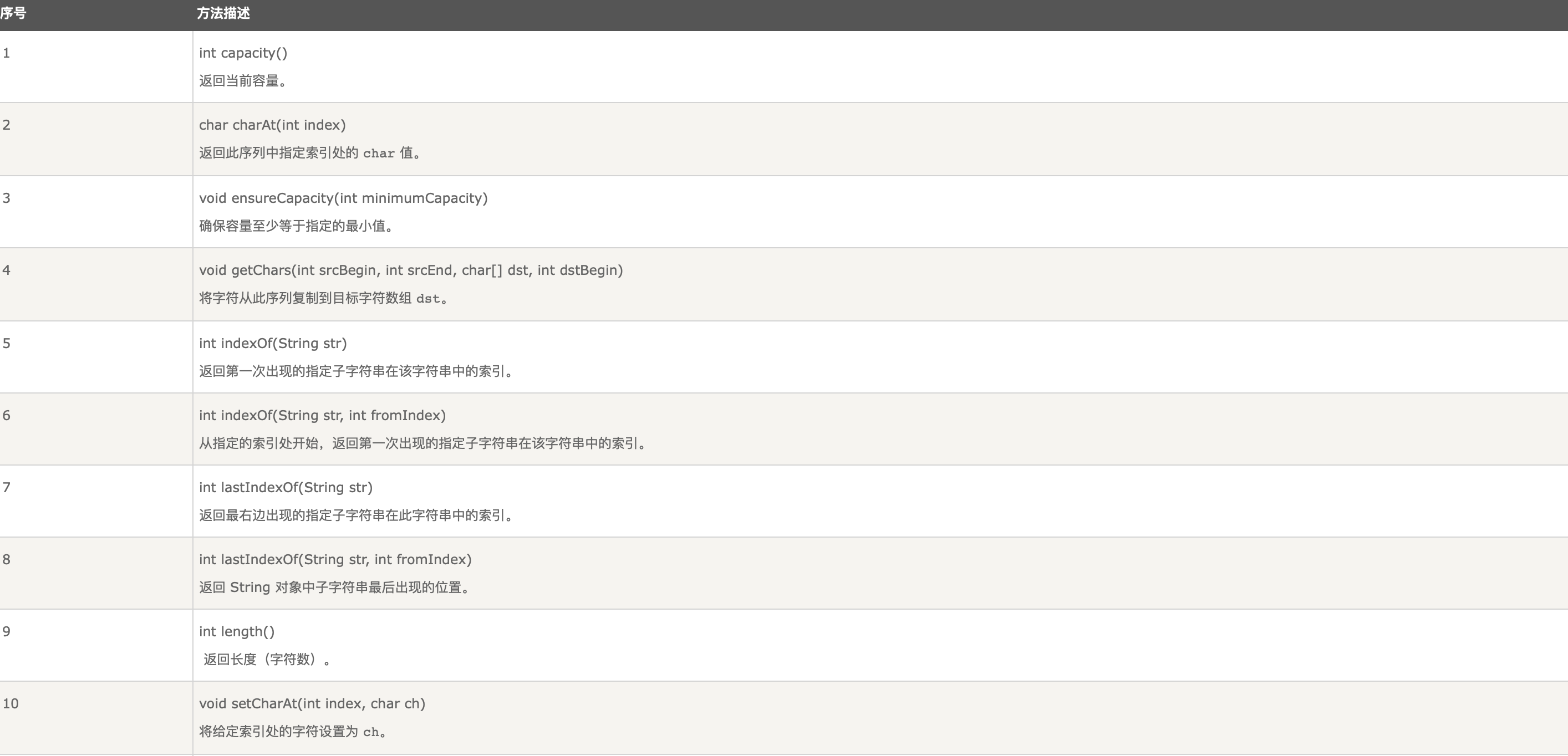
Task: Click row number 1 cell
Action: pyautogui.click(x=7, y=53)
